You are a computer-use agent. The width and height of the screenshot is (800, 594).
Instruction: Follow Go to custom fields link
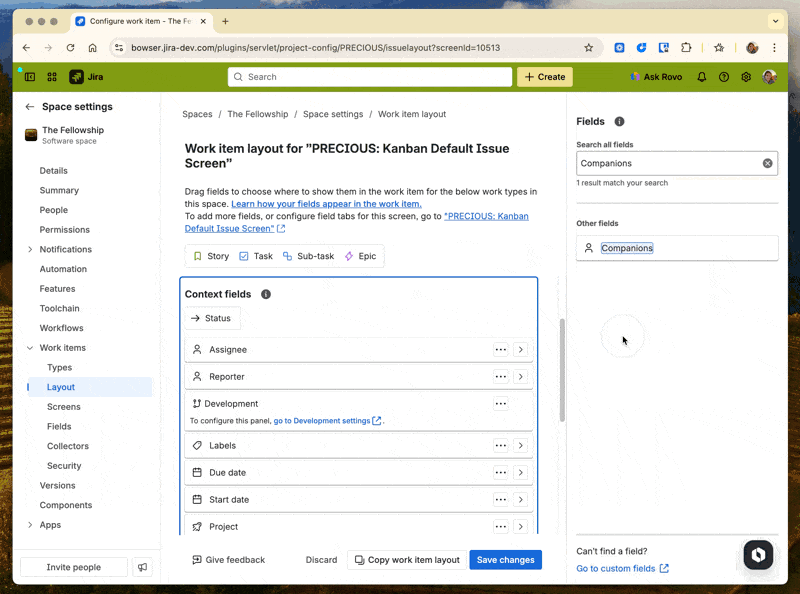(622, 568)
